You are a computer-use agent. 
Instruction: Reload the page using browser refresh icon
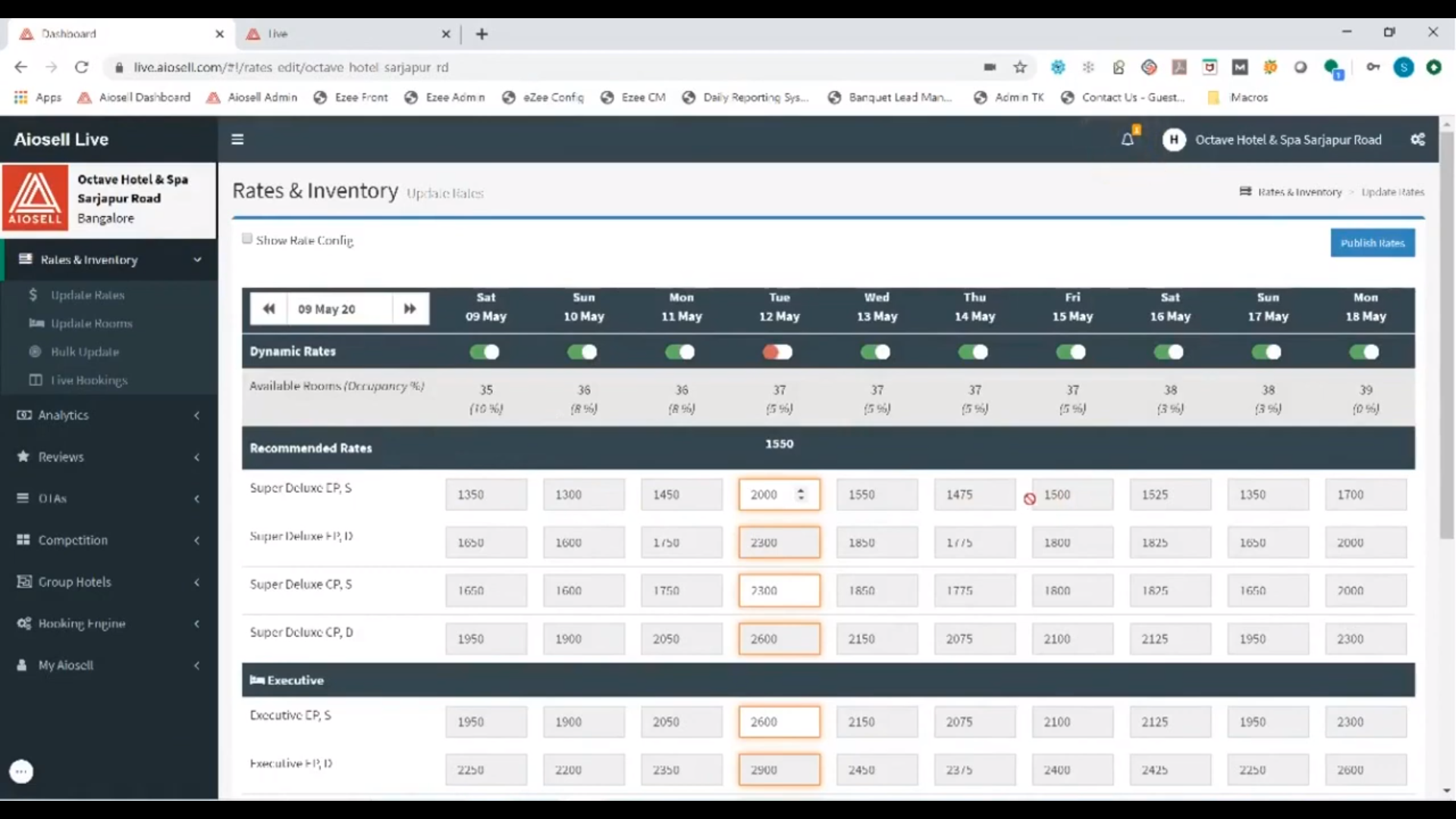[x=82, y=67]
